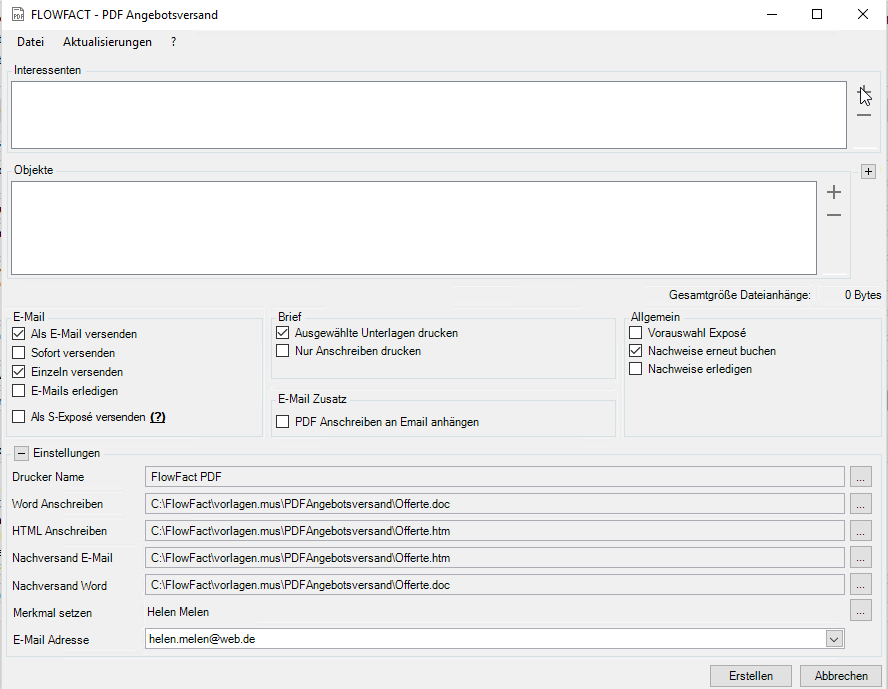Browse for HTML Anschreiben file
This screenshot has height=689, width=888.
coord(861,531)
